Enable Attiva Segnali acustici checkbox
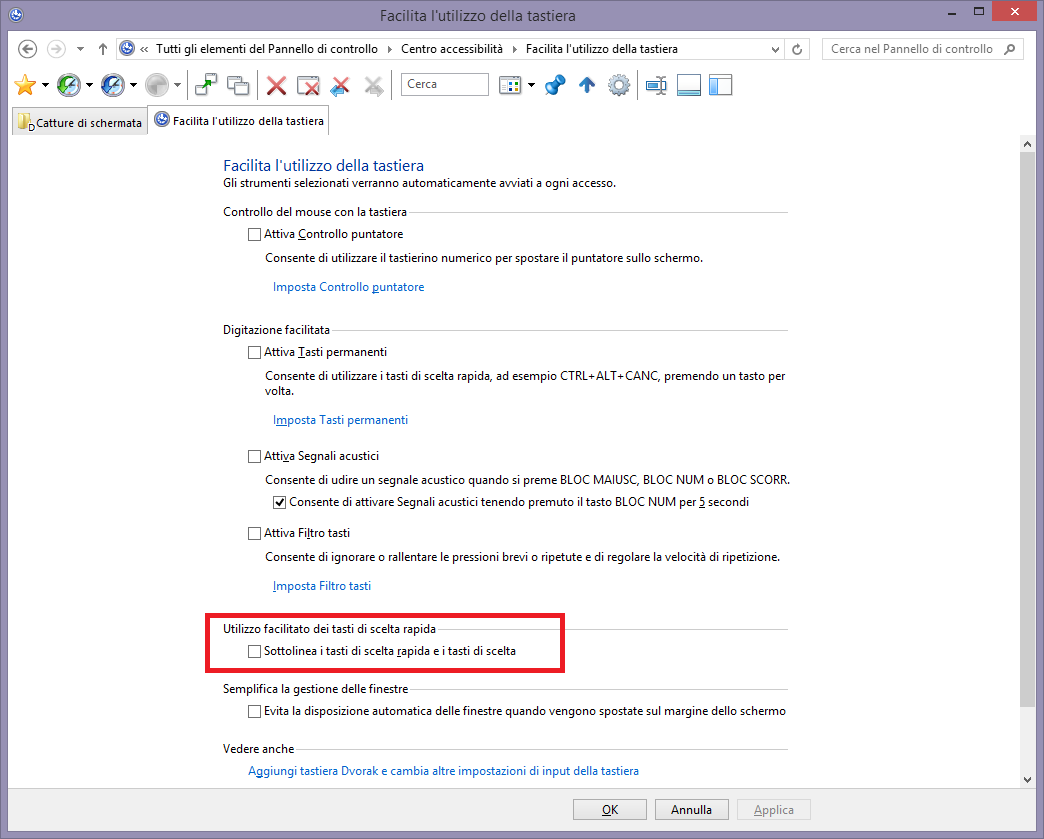Screen dimensions: 1044x839 pyautogui.click(x=254, y=456)
